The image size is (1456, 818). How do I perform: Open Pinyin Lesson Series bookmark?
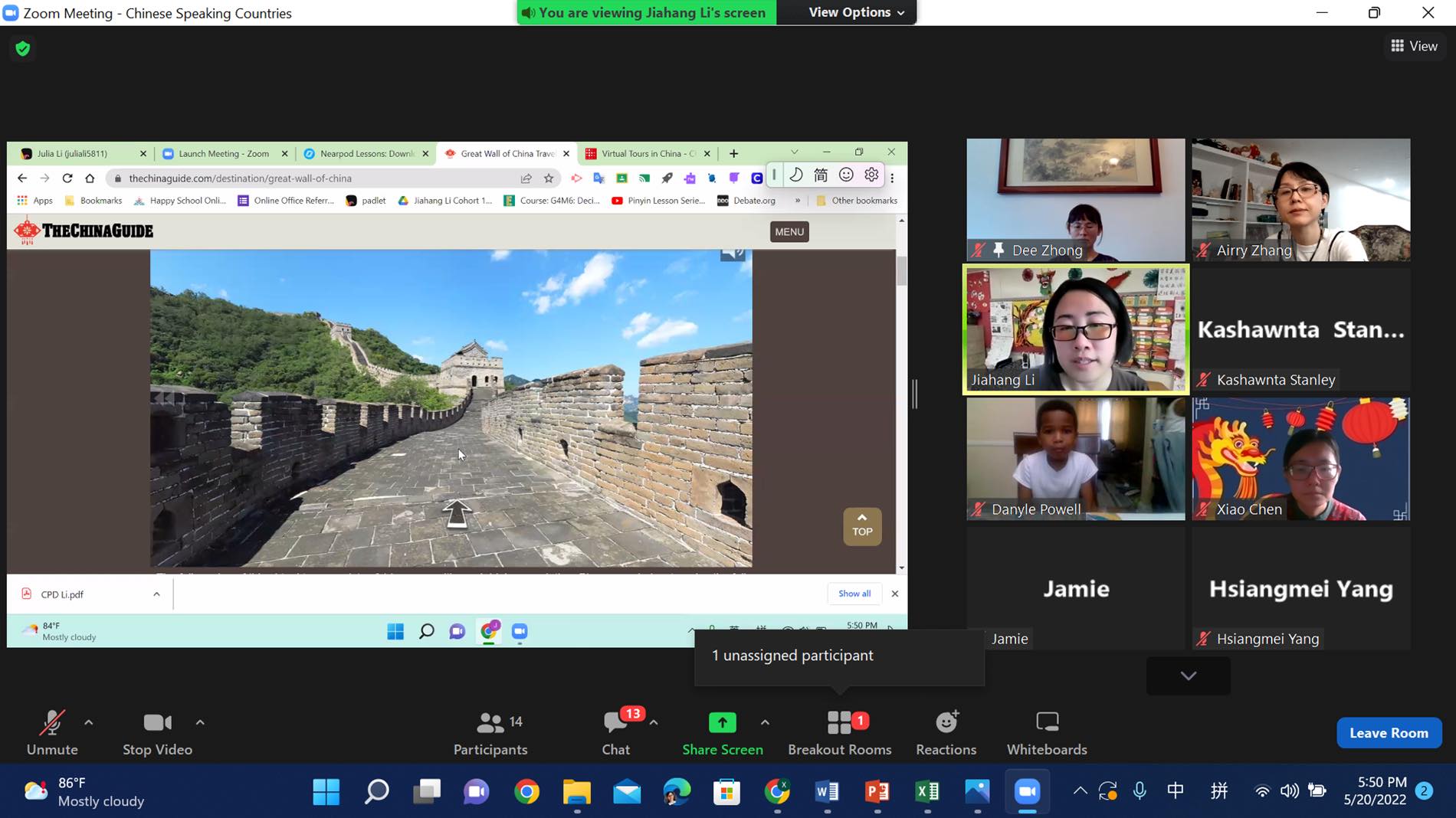[658, 201]
